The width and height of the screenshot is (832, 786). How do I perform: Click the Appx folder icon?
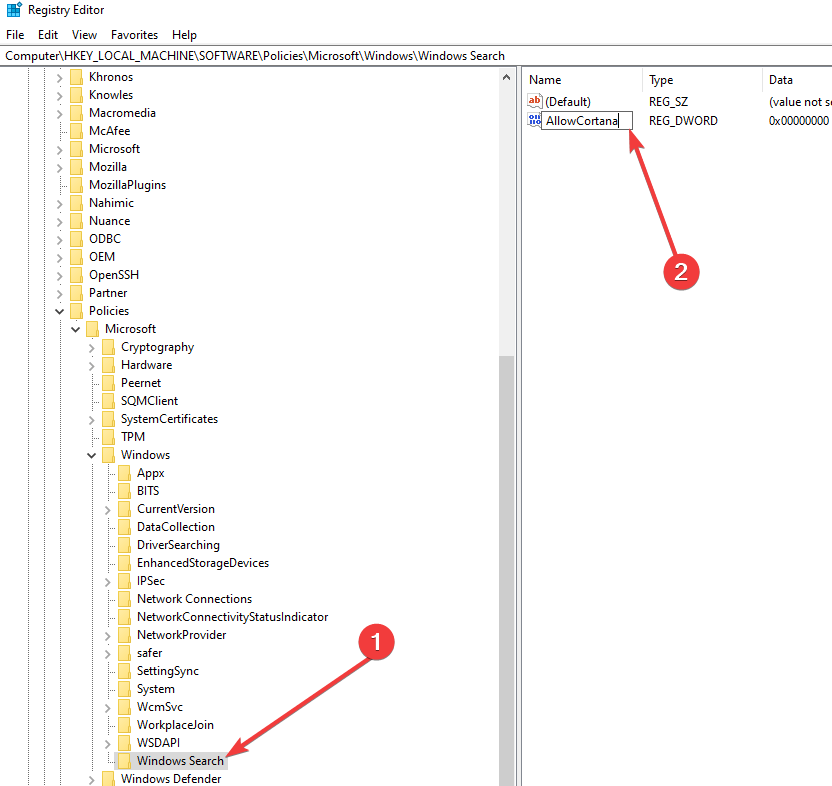tap(125, 473)
